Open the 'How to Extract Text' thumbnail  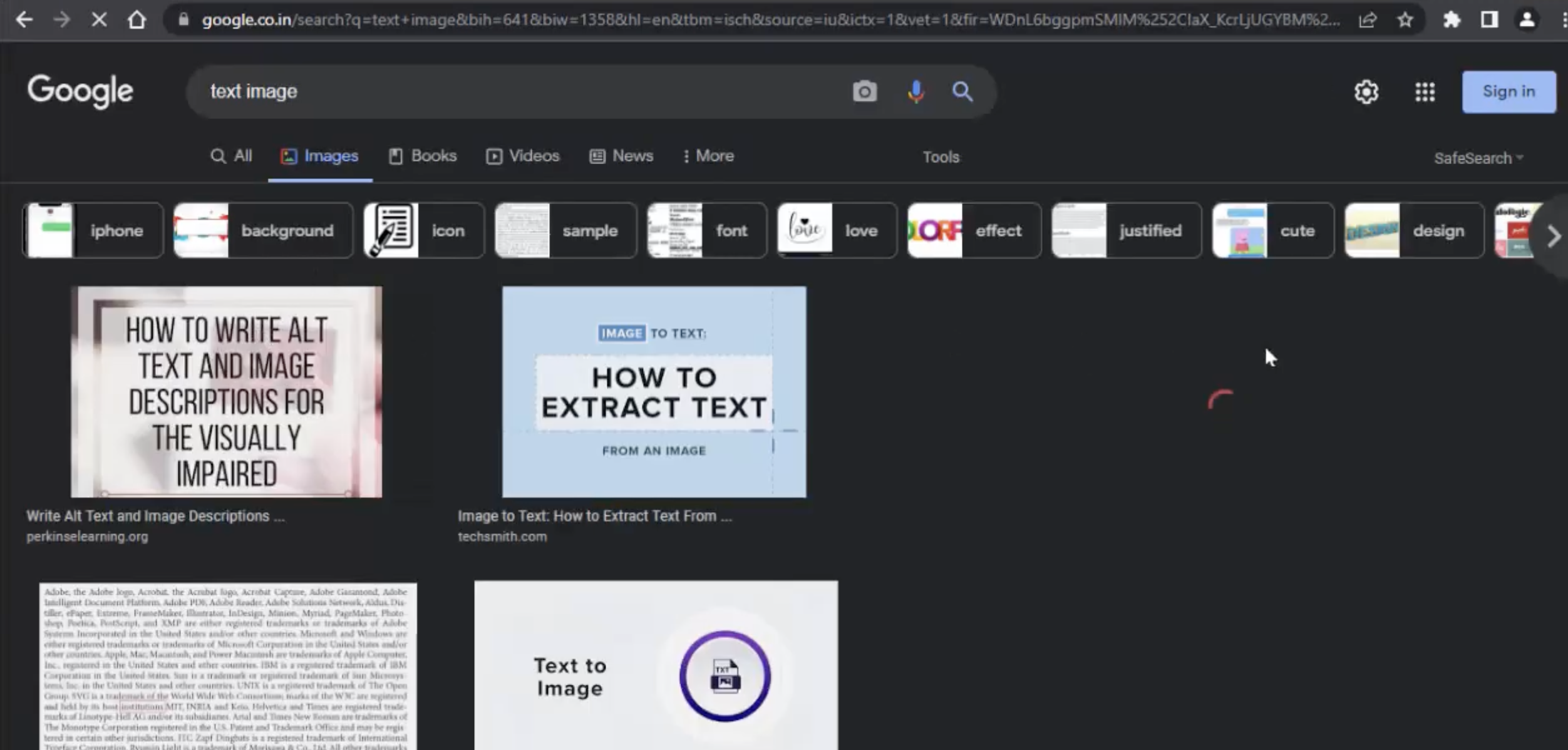654,392
